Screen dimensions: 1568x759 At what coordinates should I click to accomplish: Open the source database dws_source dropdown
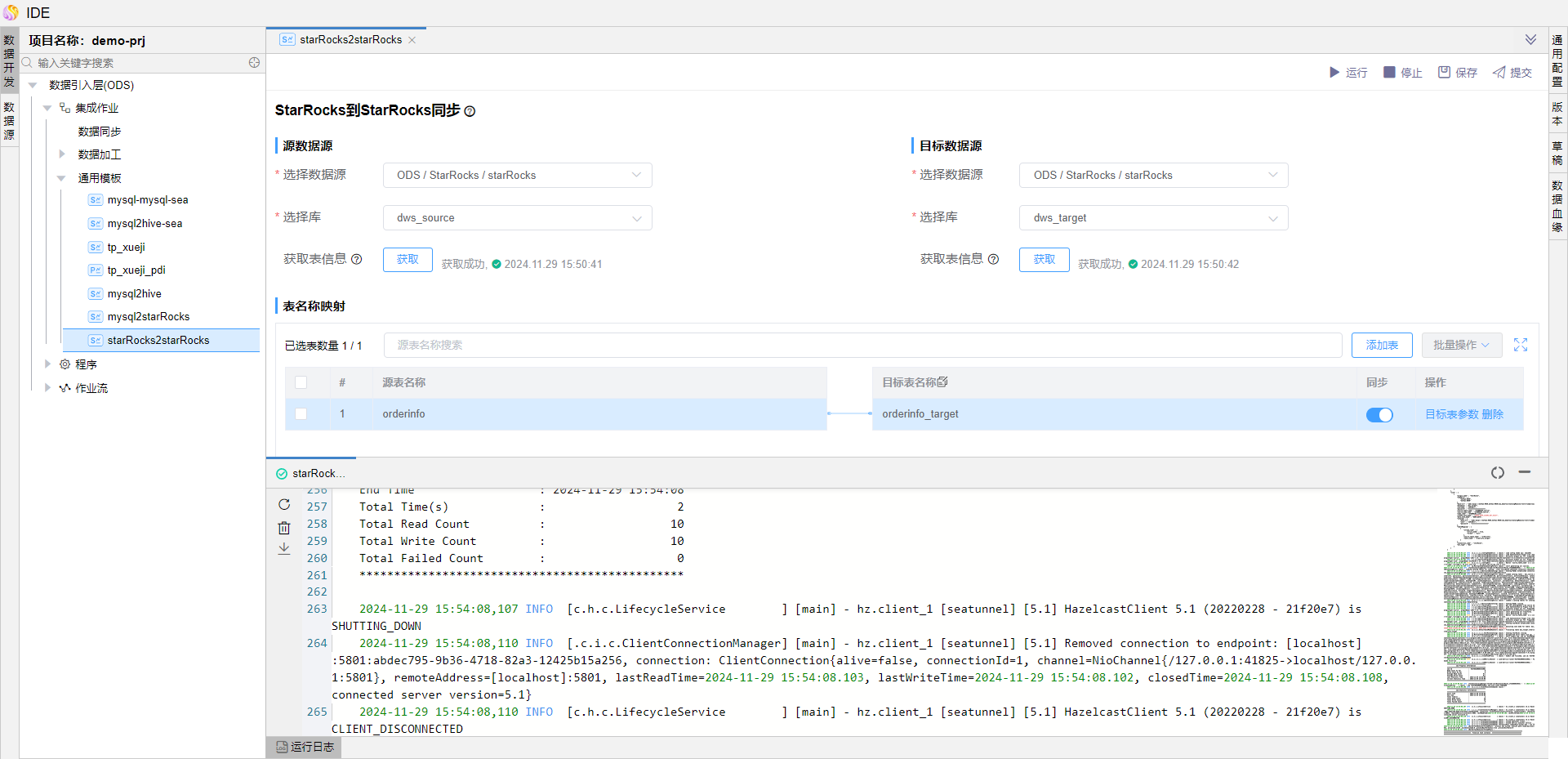pyautogui.click(x=517, y=218)
